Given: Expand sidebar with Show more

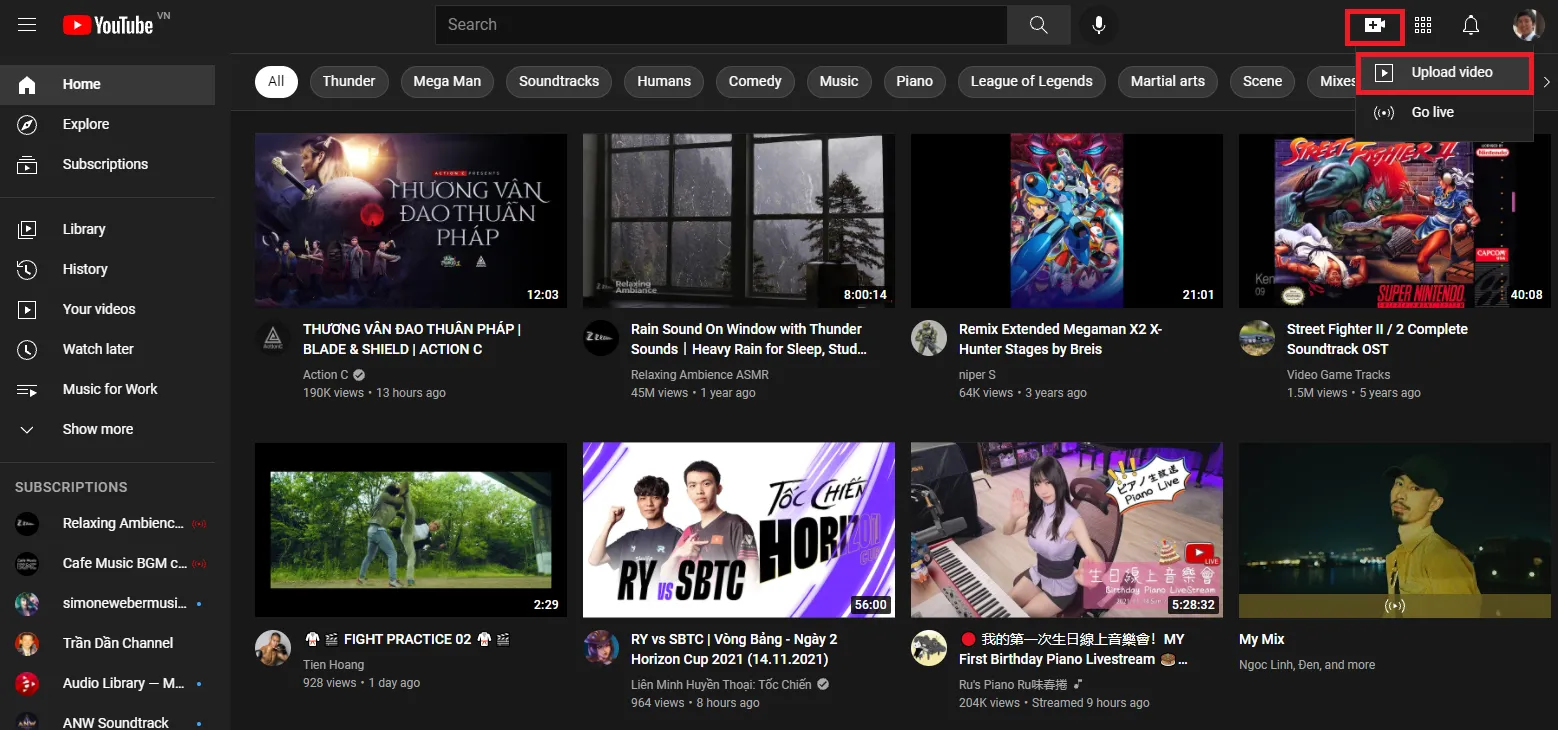Looking at the screenshot, I should point(108,429).
